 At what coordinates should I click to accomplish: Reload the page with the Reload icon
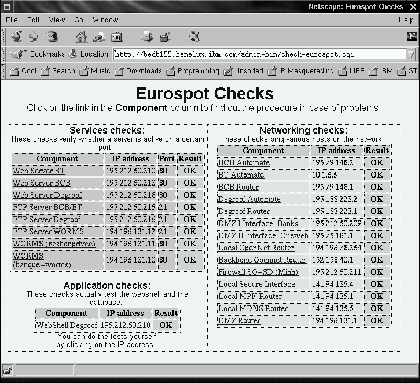tap(52, 37)
